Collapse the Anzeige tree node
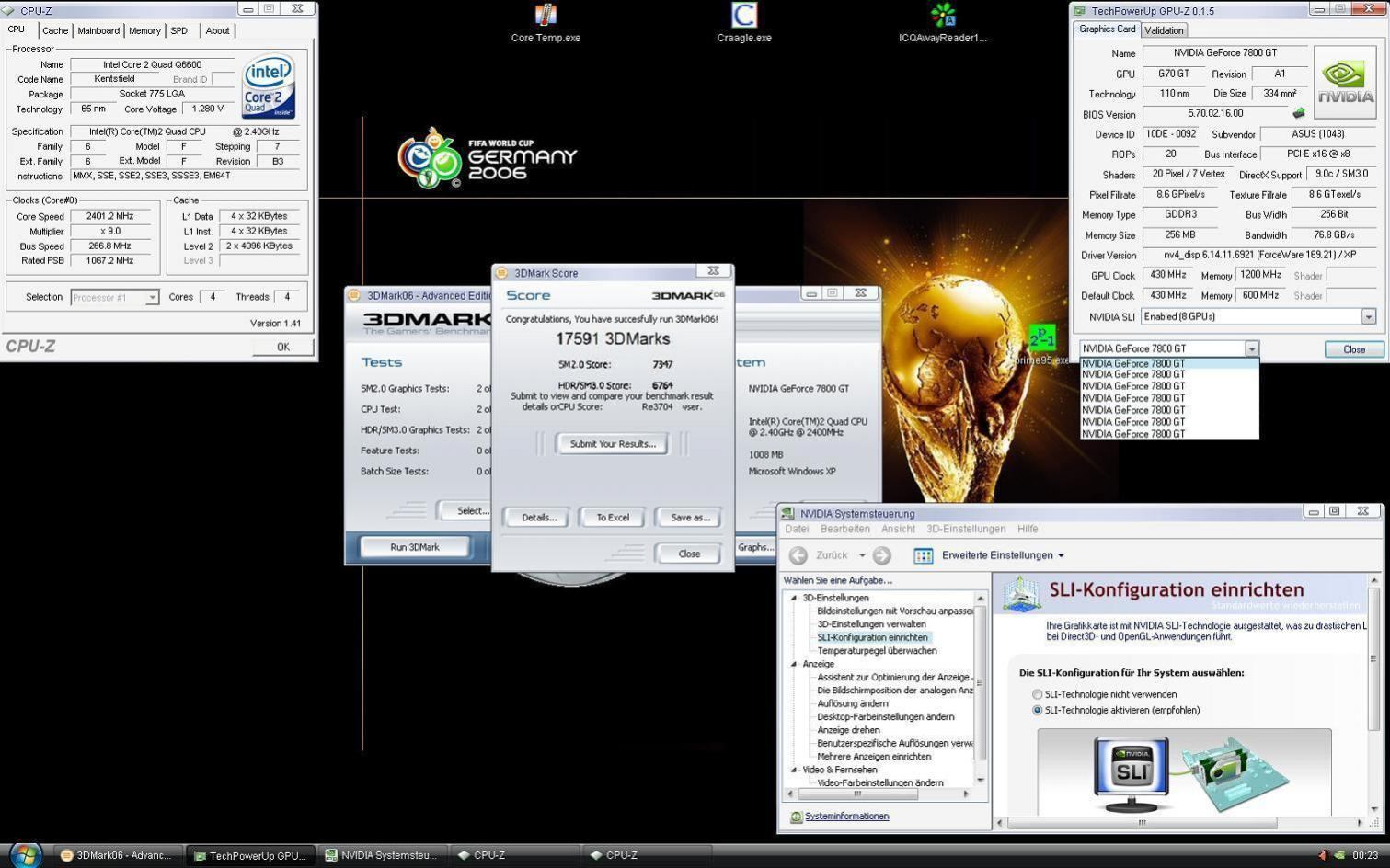Image resolution: width=1390 pixels, height=868 pixels. pyautogui.click(x=794, y=664)
